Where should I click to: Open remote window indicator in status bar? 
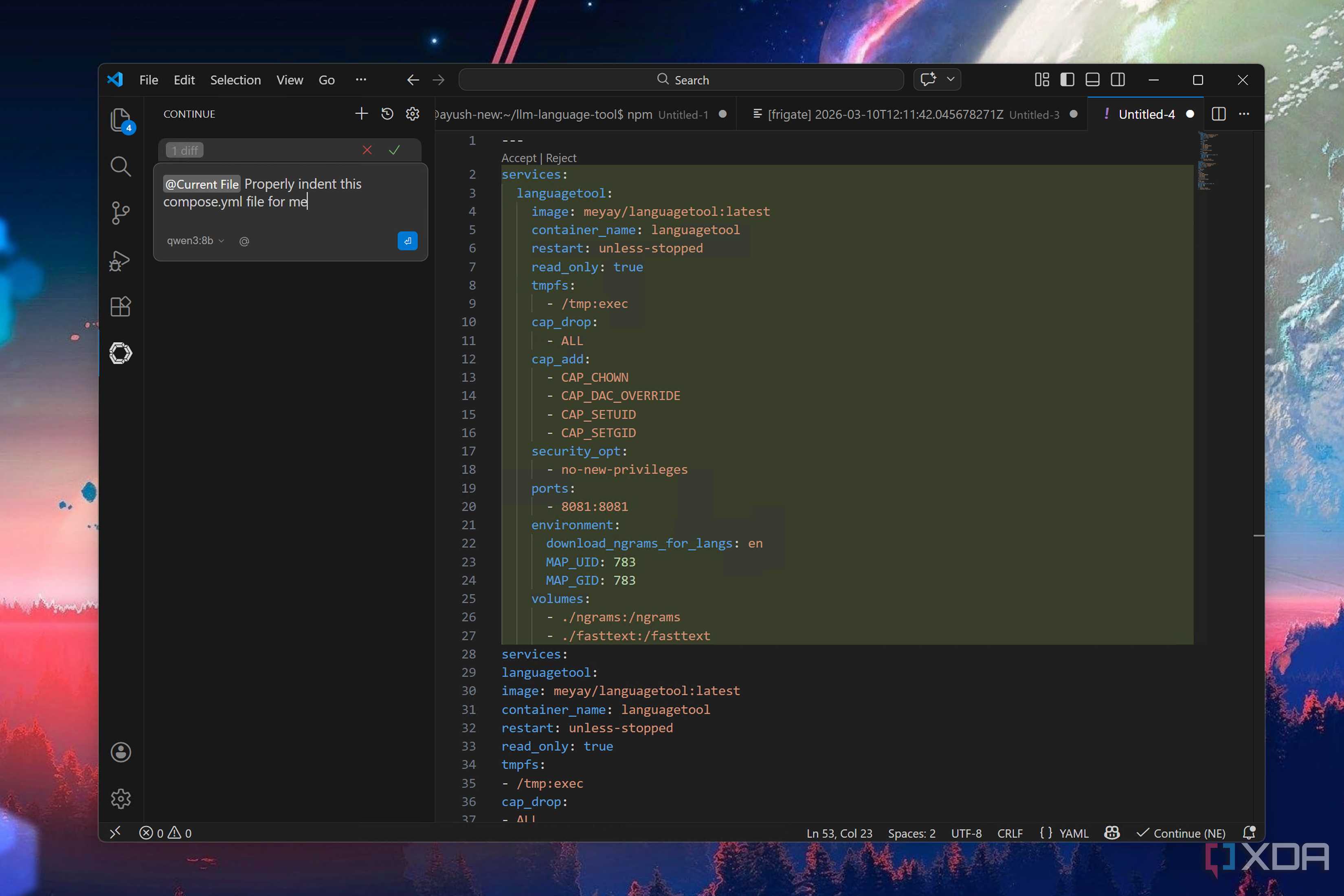tap(115, 832)
